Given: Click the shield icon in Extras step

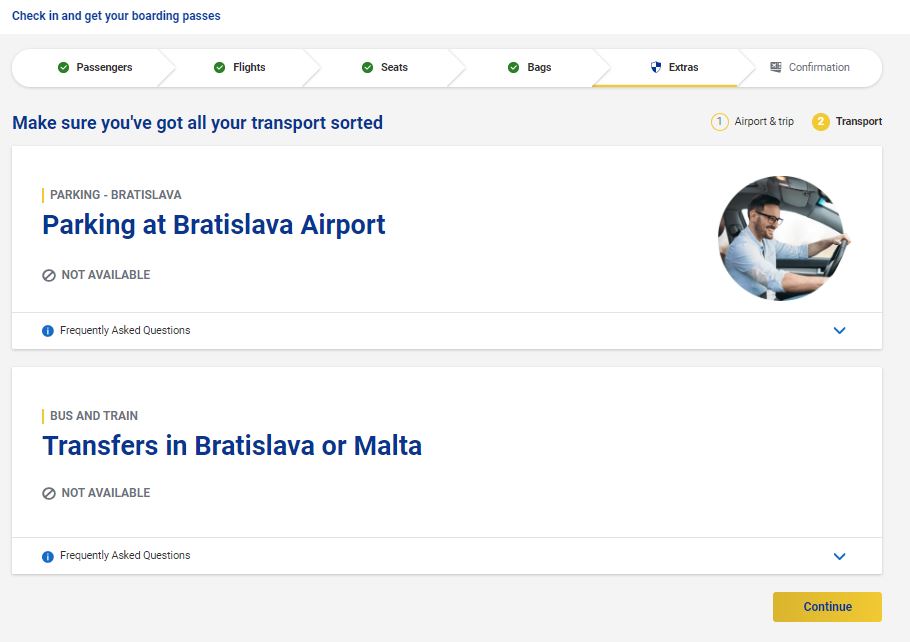Looking at the screenshot, I should pyautogui.click(x=656, y=68).
